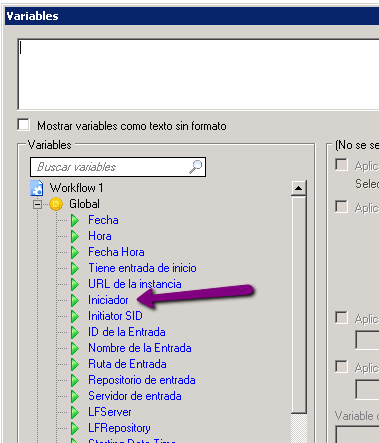379x443 pixels.
Task: Click the arrow icon beside Servidor de entrada
Action: (x=75, y=396)
